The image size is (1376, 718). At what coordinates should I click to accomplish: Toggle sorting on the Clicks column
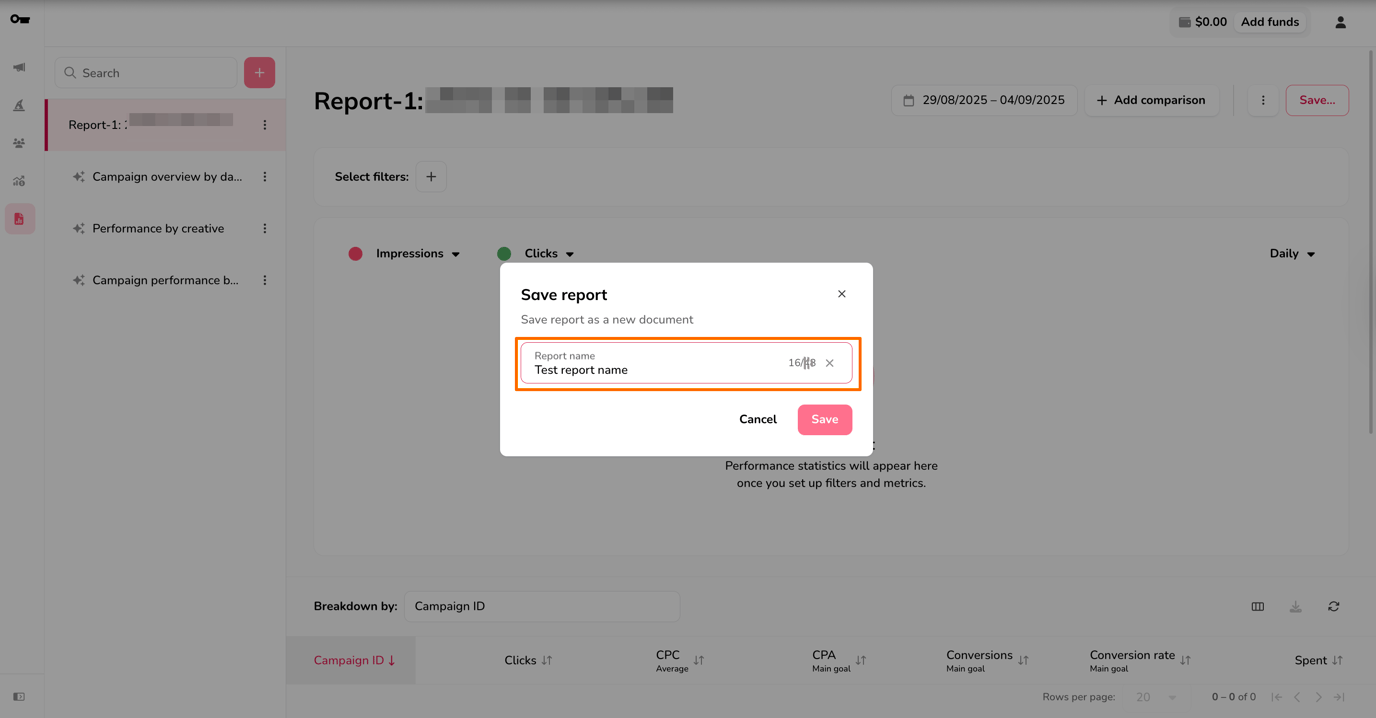point(546,660)
